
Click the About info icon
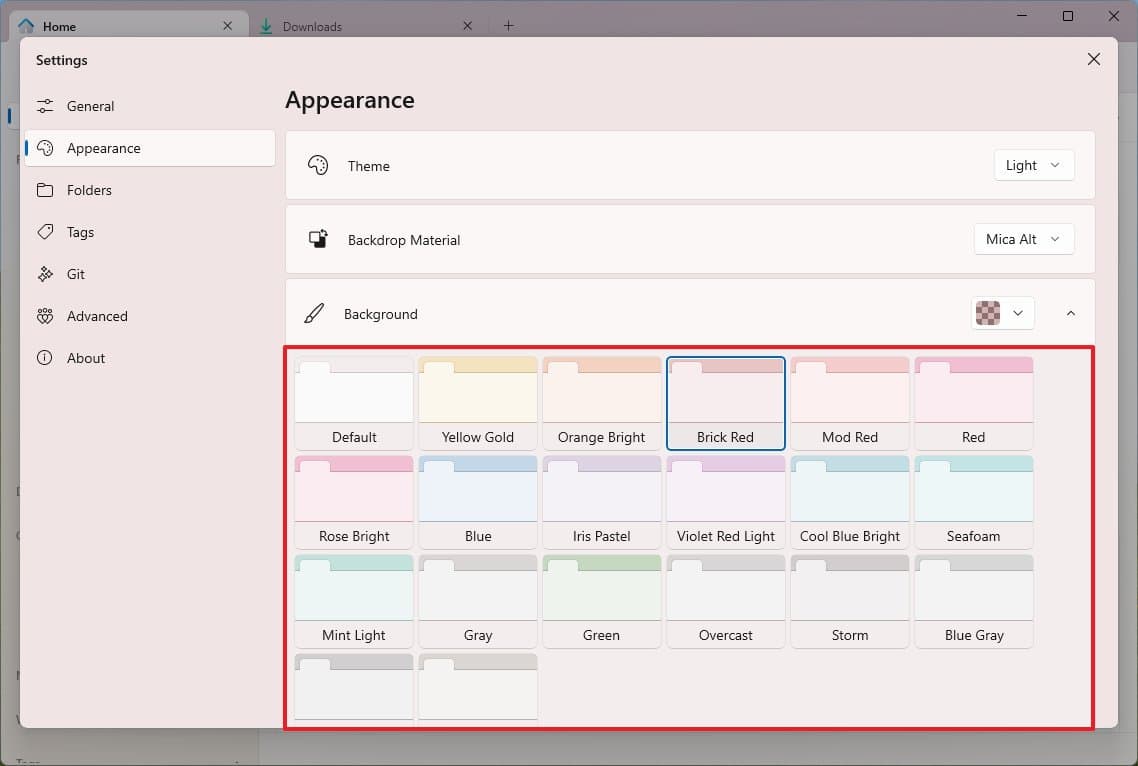tap(46, 357)
